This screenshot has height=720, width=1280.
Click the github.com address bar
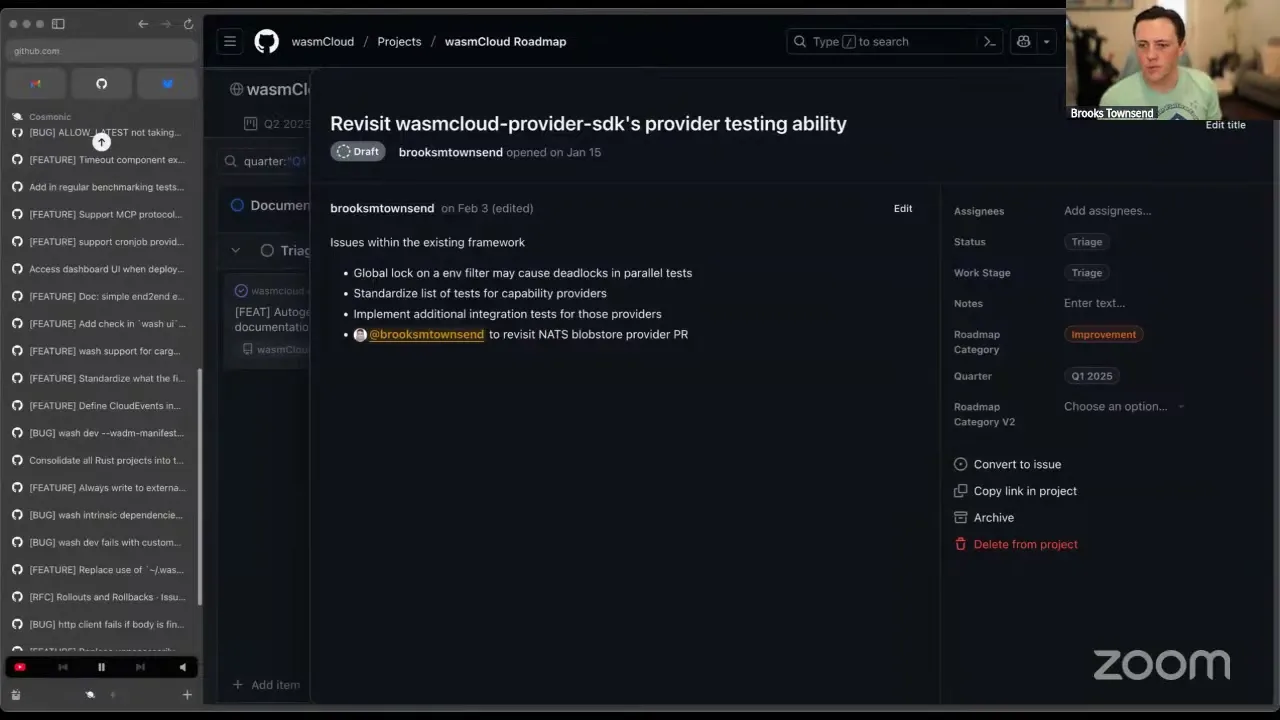101,51
